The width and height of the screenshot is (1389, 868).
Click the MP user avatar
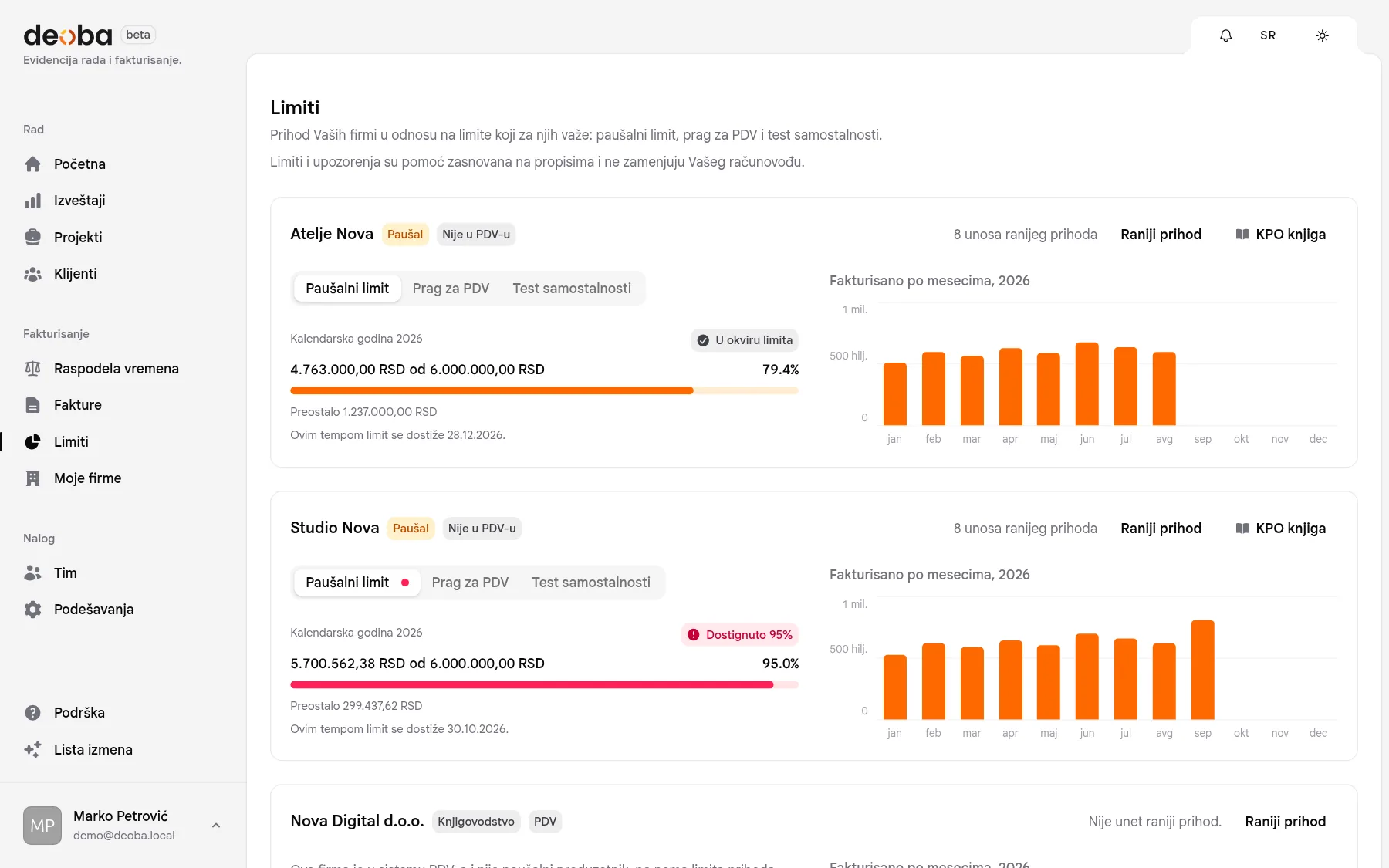pos(42,826)
